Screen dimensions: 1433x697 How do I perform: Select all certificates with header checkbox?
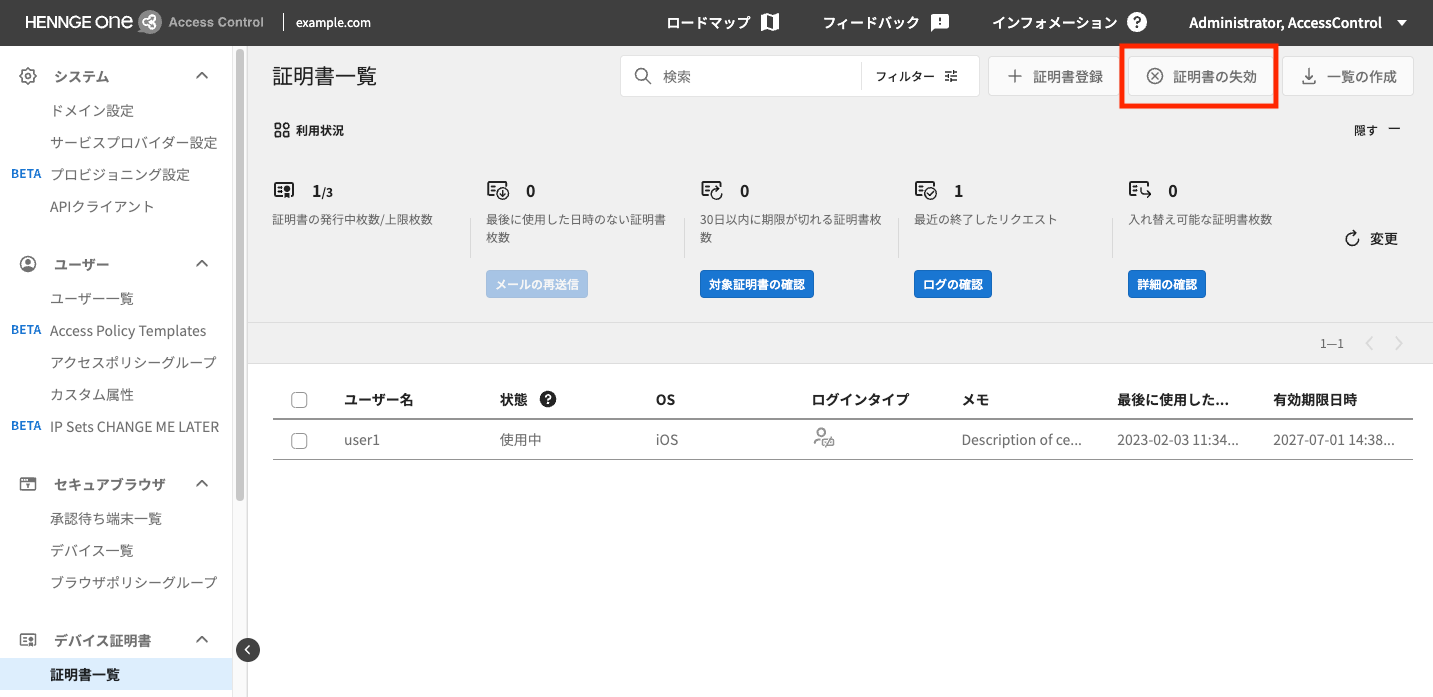[x=299, y=400]
